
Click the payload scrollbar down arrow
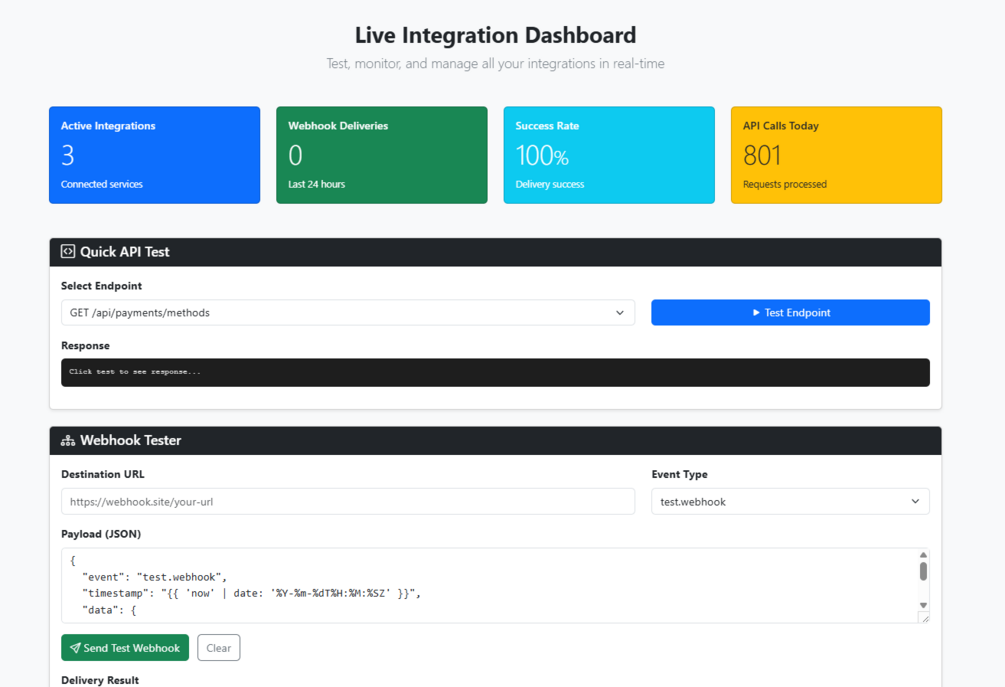click(x=923, y=605)
